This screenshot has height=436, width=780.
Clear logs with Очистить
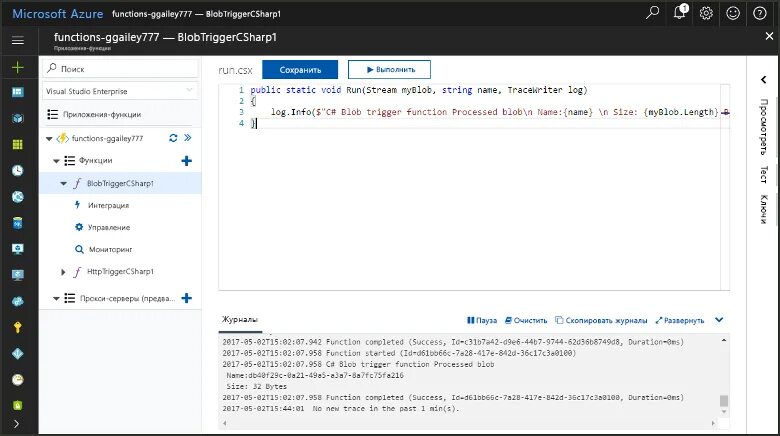(x=526, y=321)
